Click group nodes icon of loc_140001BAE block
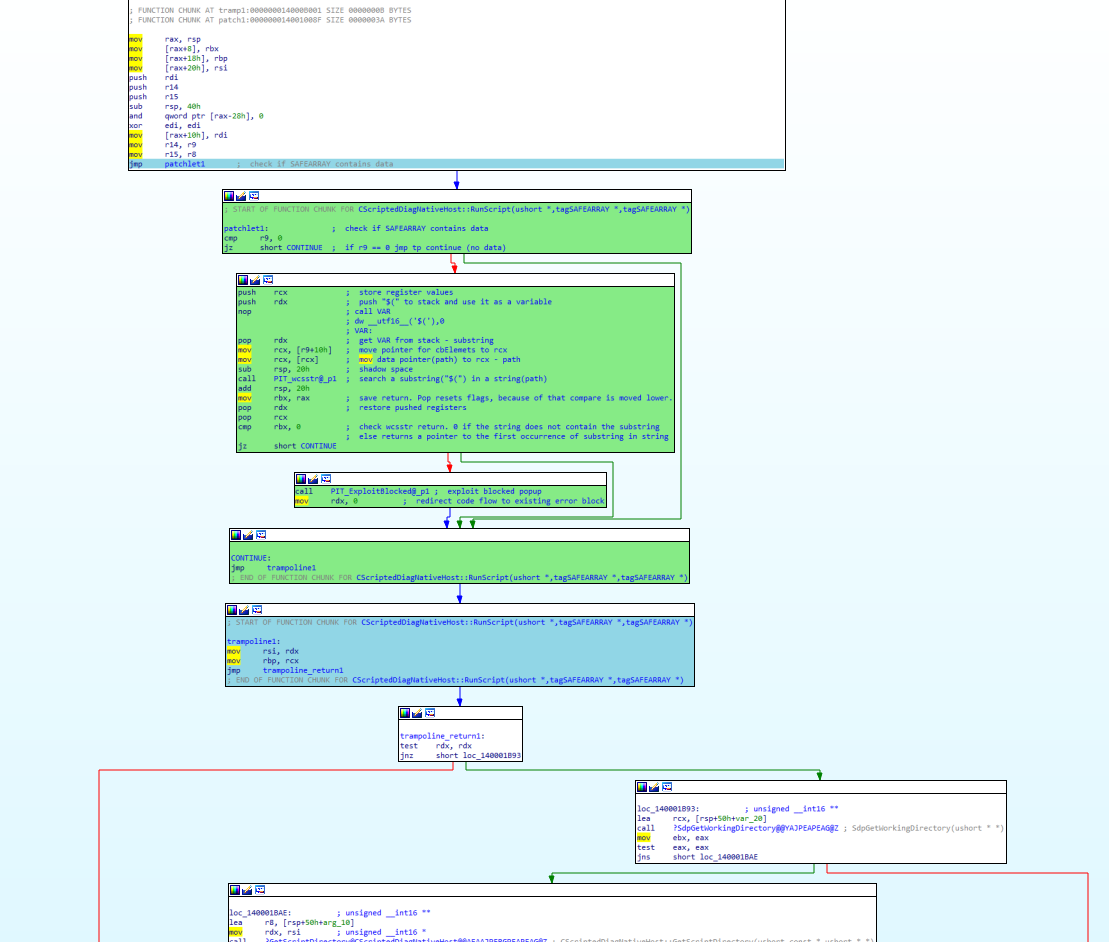This screenshot has width=1109, height=942. click(260, 890)
